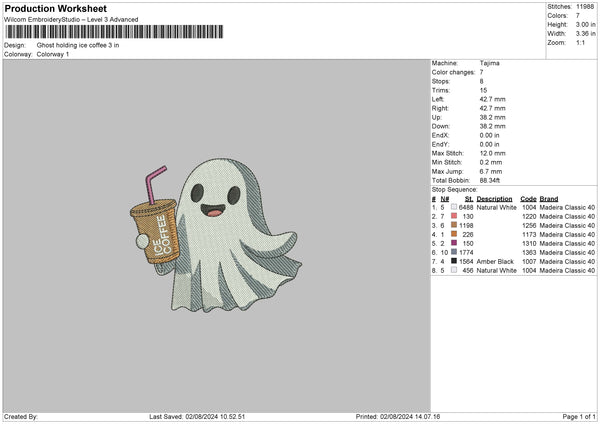Click the printed timestamp '02/08/2024 14.07.16'
Image resolution: width=600 pixels, height=424 pixels.
click(410, 417)
